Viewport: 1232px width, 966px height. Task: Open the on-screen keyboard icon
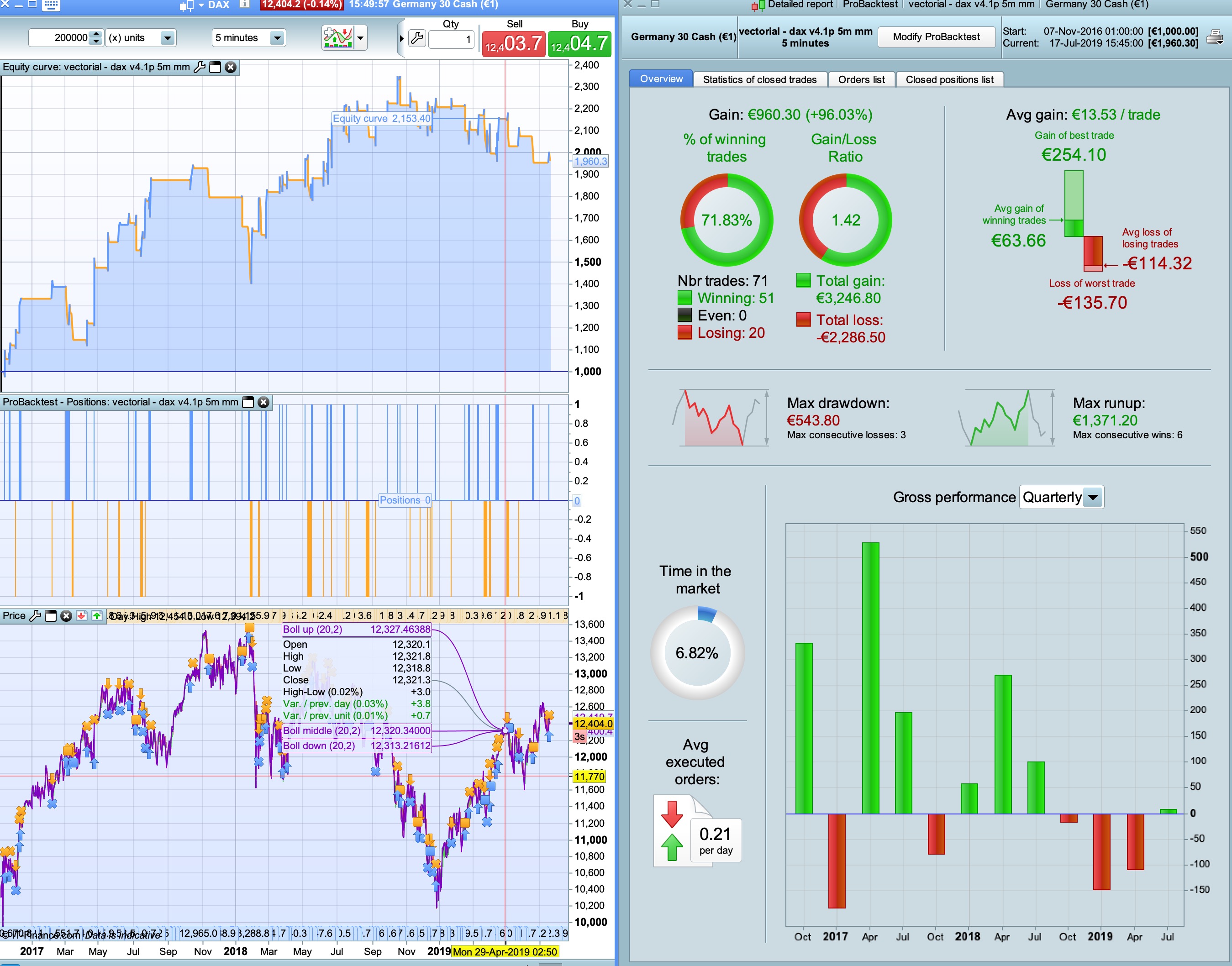51,5
